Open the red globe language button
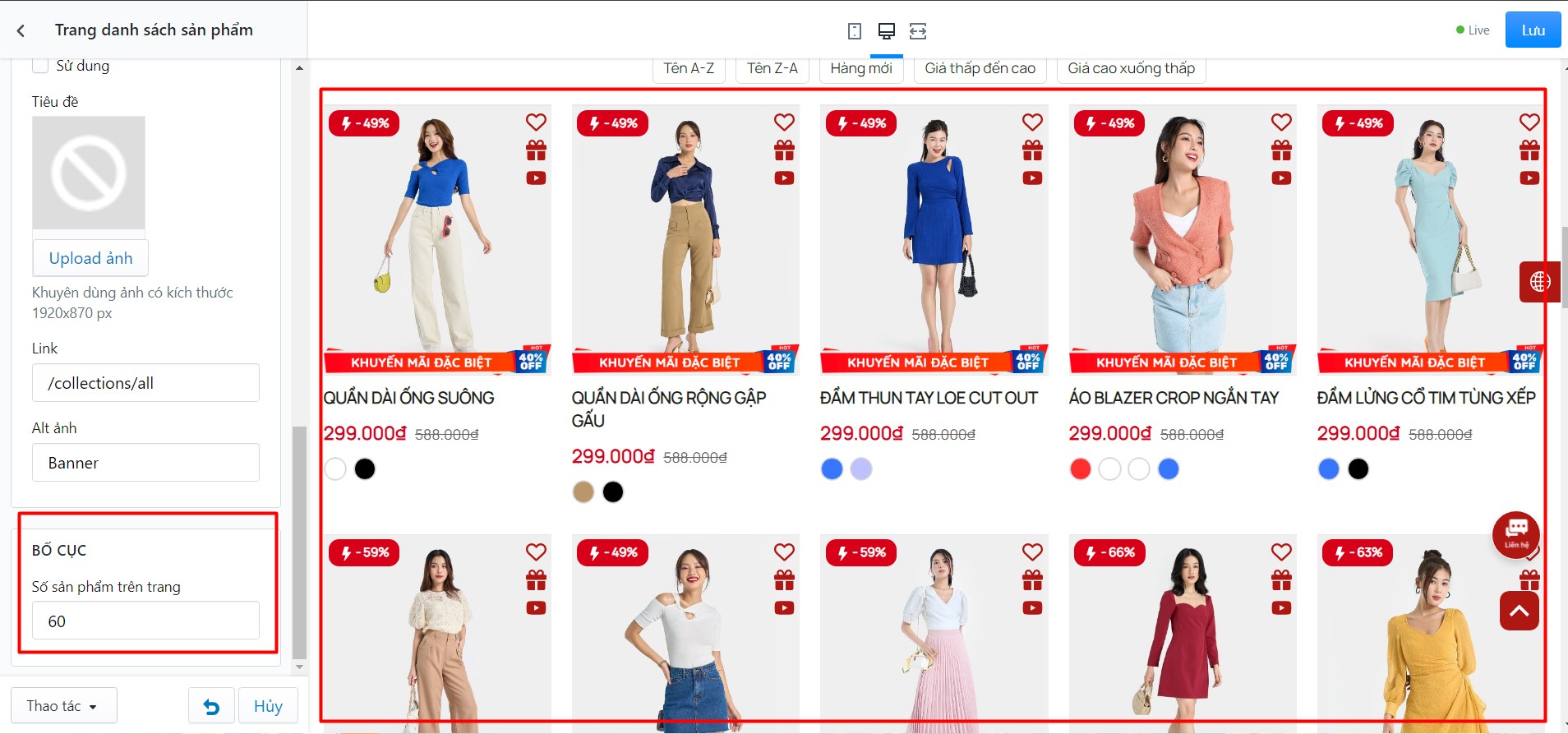Image resolution: width=1568 pixels, height=734 pixels. [1539, 282]
